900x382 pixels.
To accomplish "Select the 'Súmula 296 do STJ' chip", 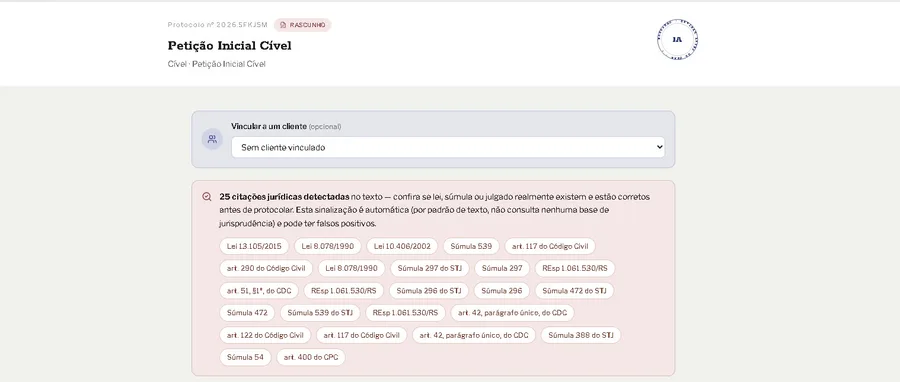I will pos(429,291).
